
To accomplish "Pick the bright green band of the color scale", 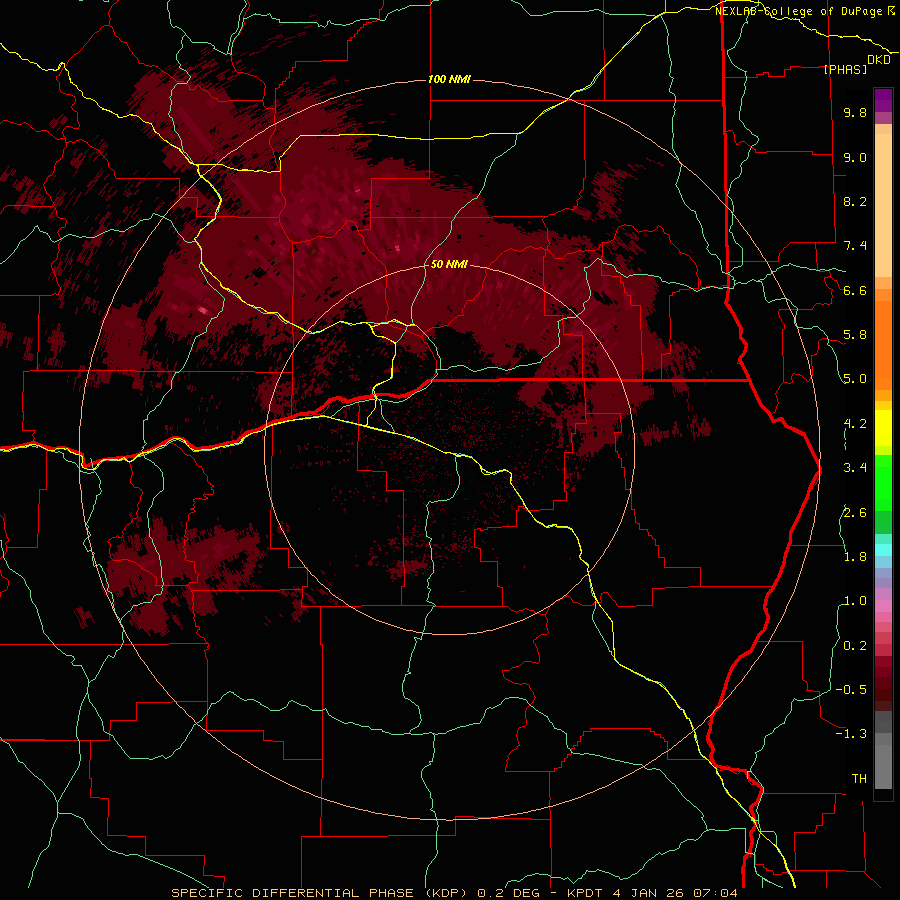I will (x=883, y=482).
